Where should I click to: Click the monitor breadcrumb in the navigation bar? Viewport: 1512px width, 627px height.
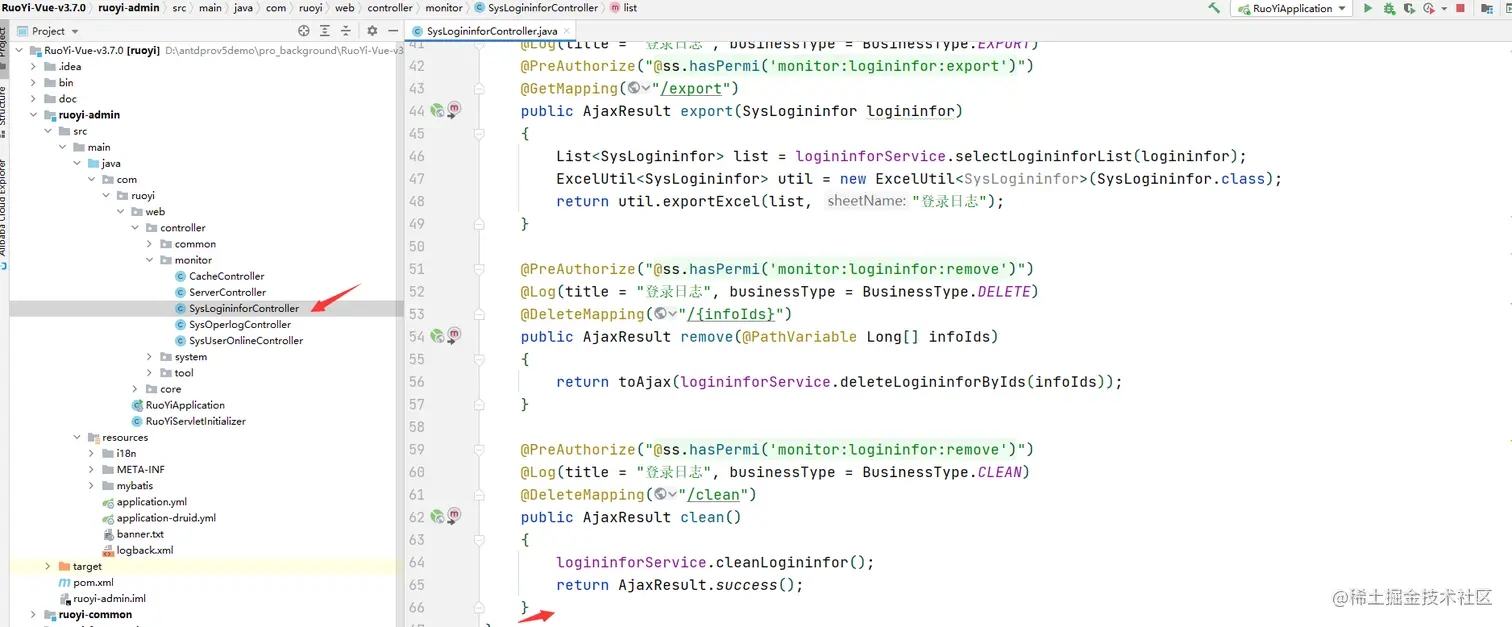pos(444,7)
